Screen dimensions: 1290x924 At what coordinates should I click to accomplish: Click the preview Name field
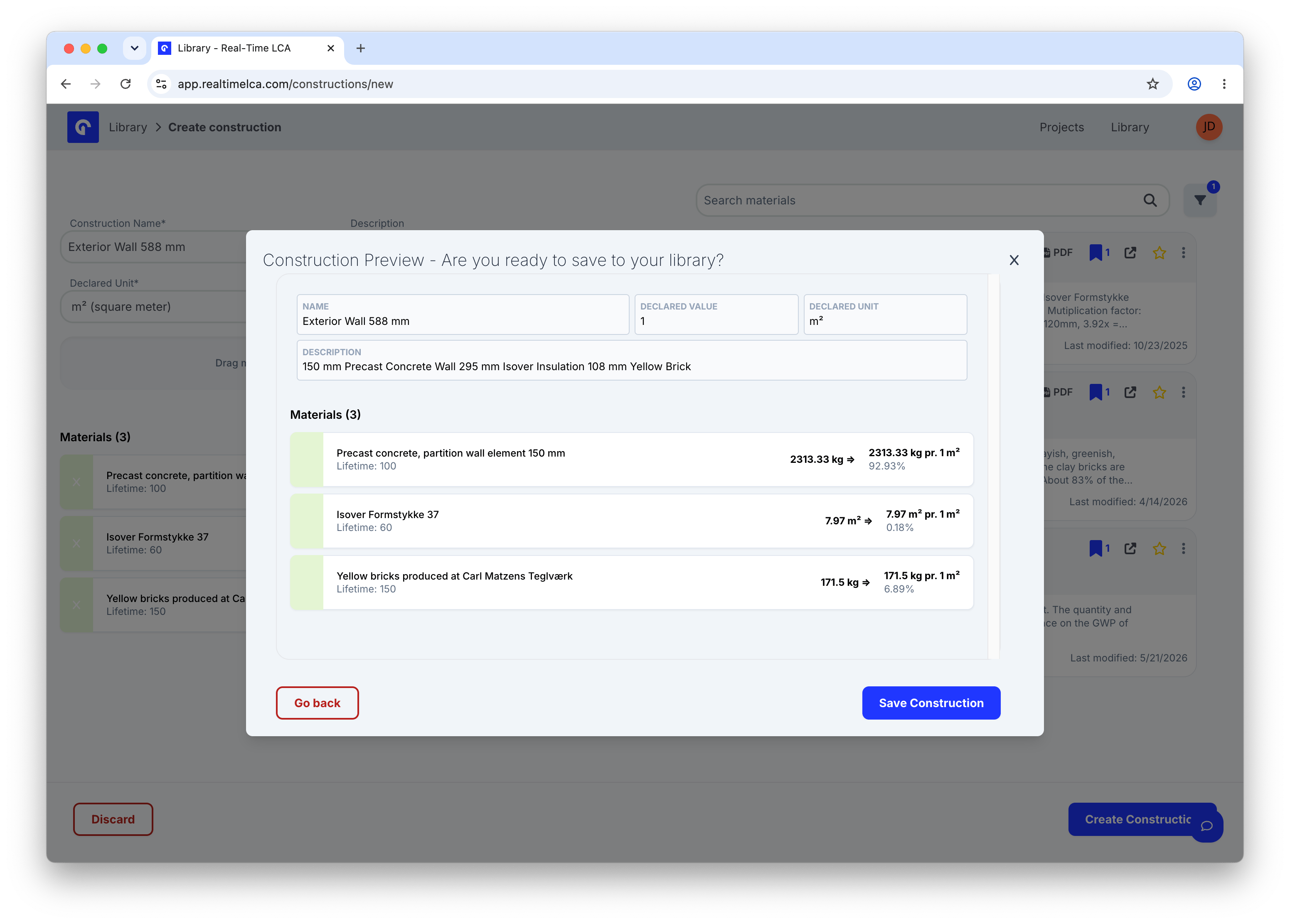point(463,315)
